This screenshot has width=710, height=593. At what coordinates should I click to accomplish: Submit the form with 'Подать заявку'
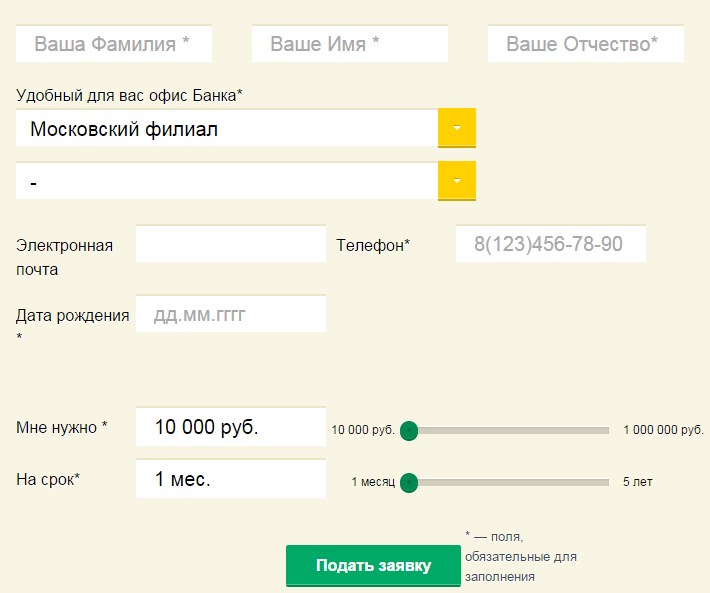tap(373, 566)
